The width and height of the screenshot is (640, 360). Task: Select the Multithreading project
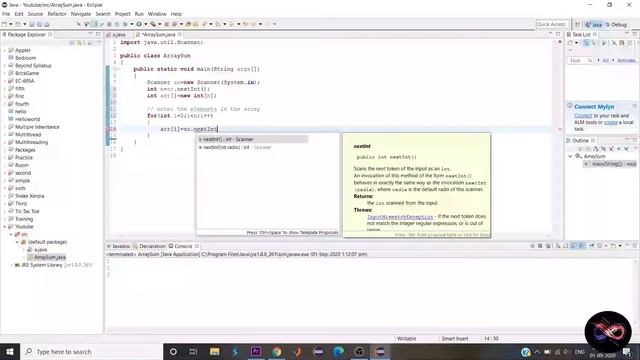pyautogui.click(x=28, y=142)
